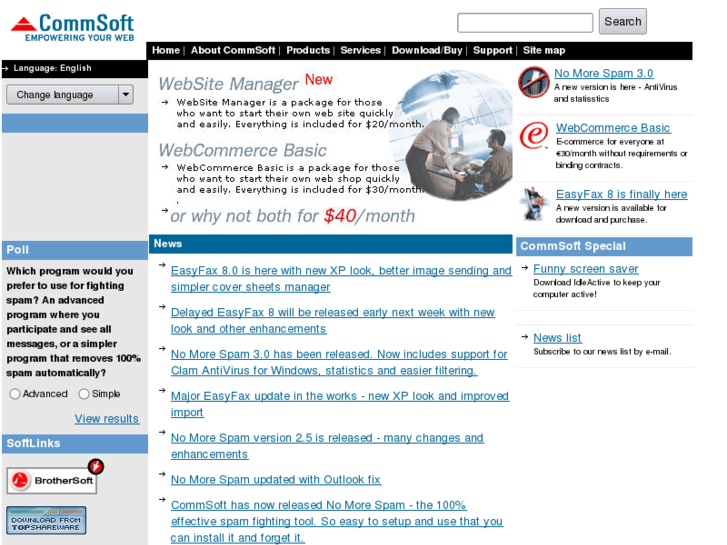This screenshot has width=727, height=545.
Task: Select the Advanced poll option
Action: coord(15,394)
